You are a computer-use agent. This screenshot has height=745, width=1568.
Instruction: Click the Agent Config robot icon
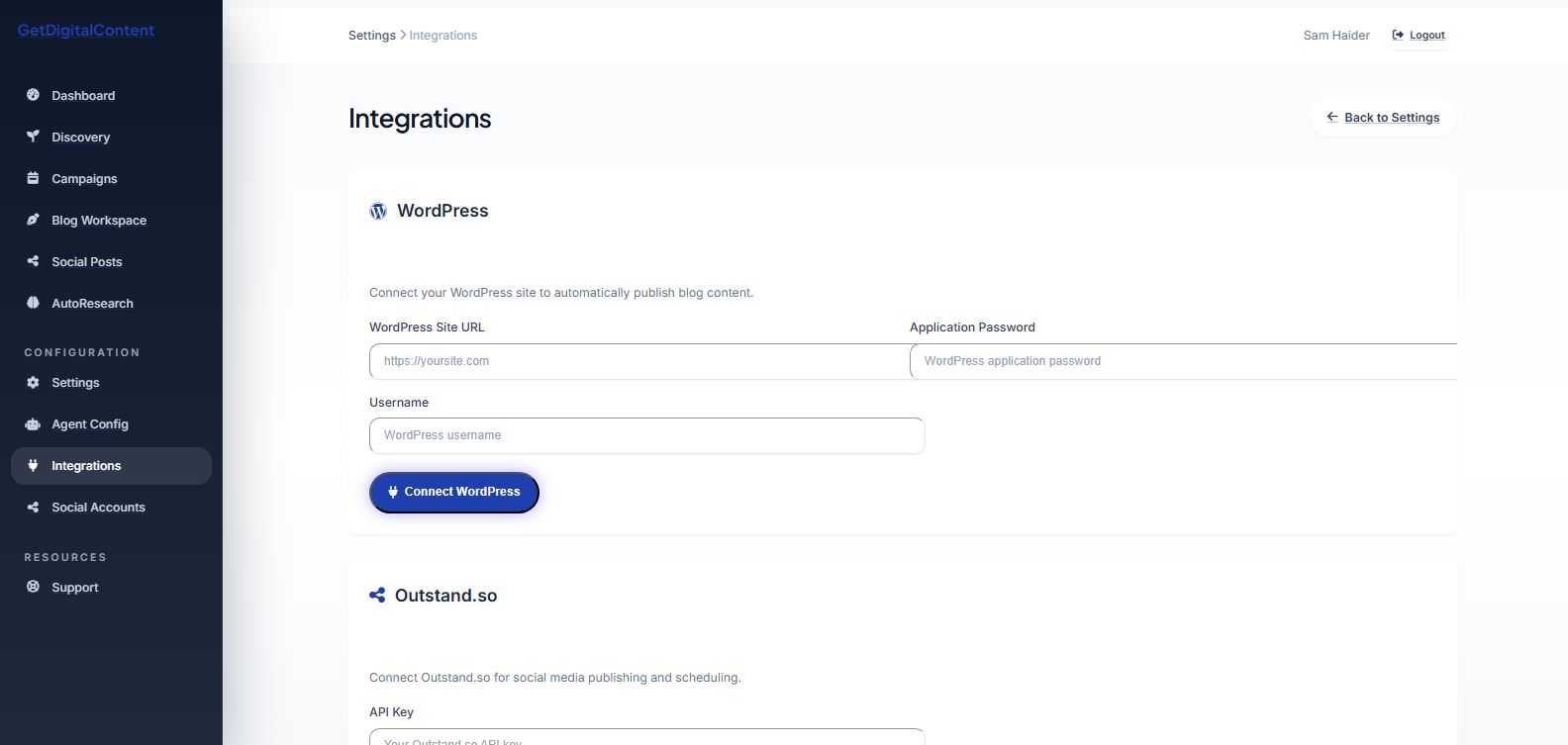pos(33,423)
